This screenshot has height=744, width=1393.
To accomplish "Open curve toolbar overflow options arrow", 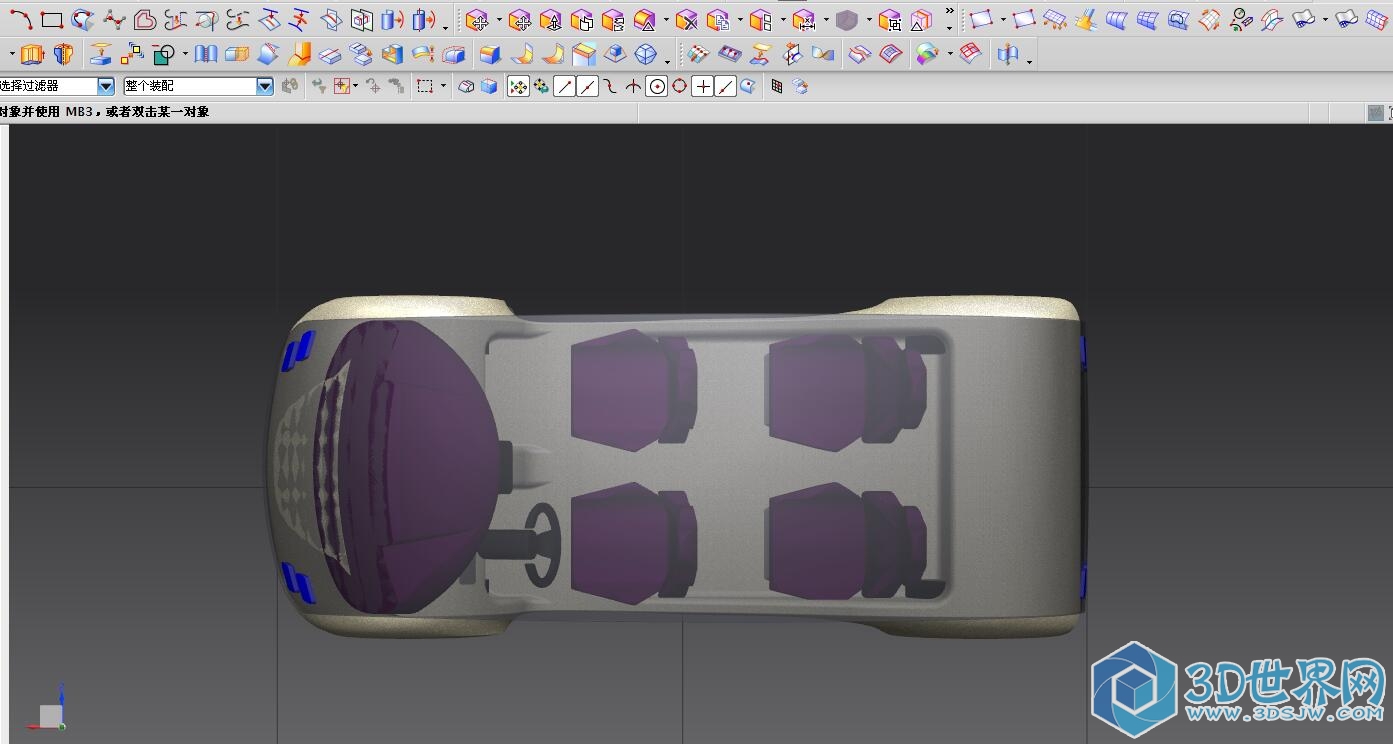I will [x=445, y=26].
